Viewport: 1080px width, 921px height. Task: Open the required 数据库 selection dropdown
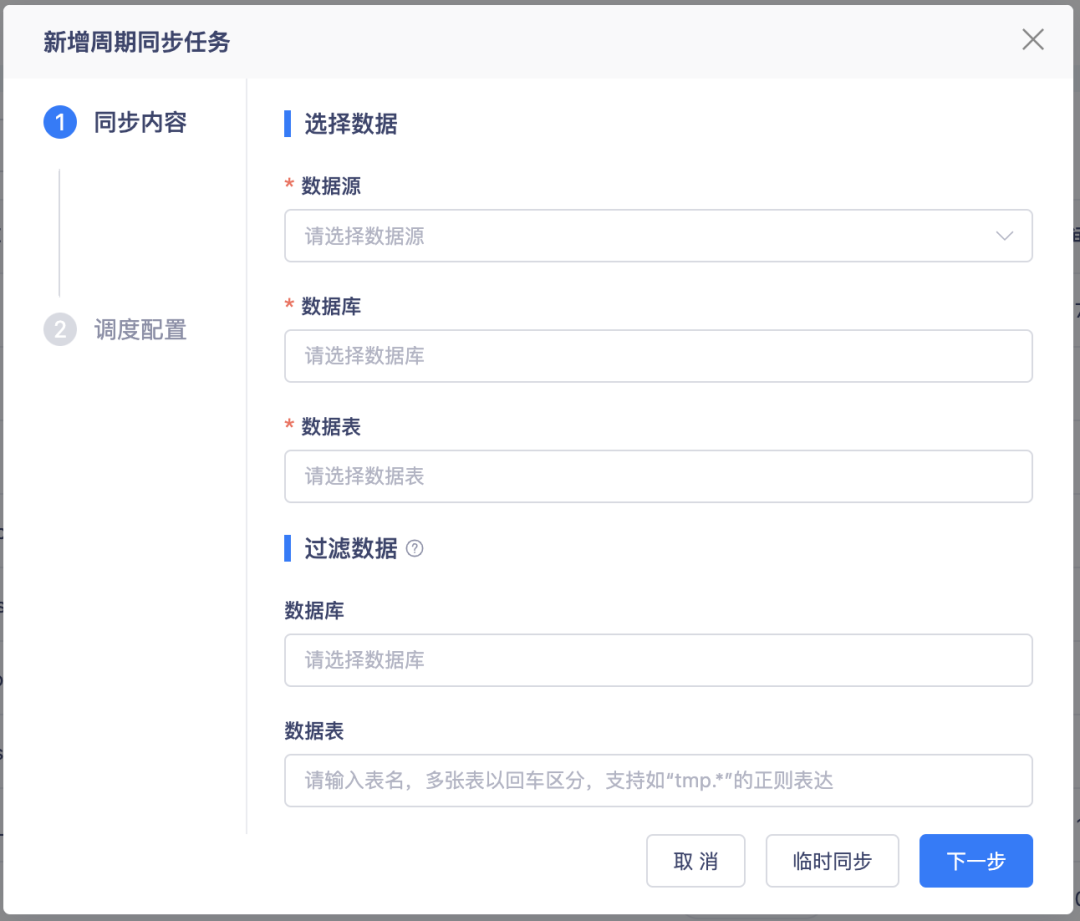click(658, 356)
